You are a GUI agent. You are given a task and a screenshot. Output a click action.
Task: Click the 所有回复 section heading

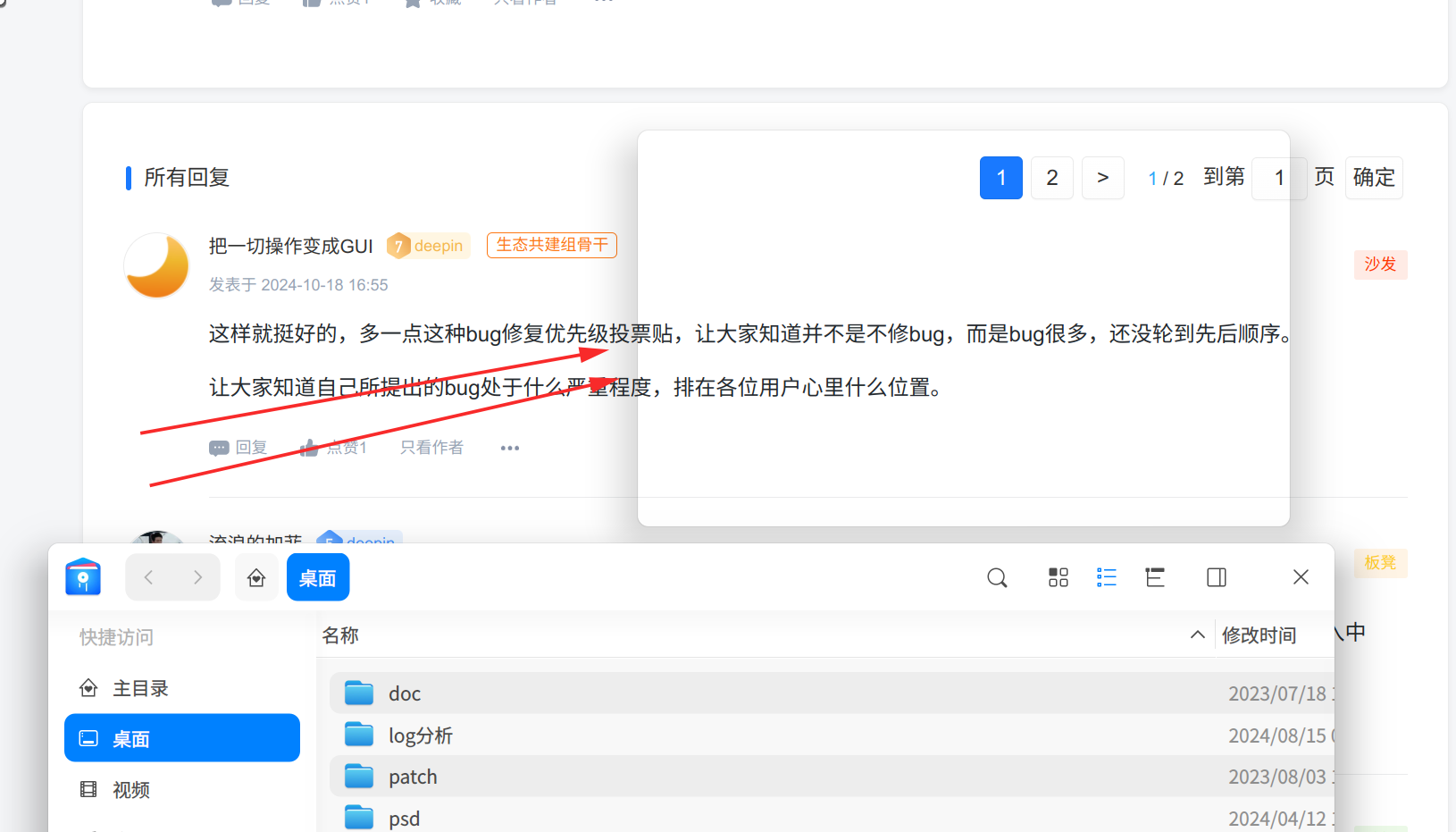pyautogui.click(x=187, y=178)
